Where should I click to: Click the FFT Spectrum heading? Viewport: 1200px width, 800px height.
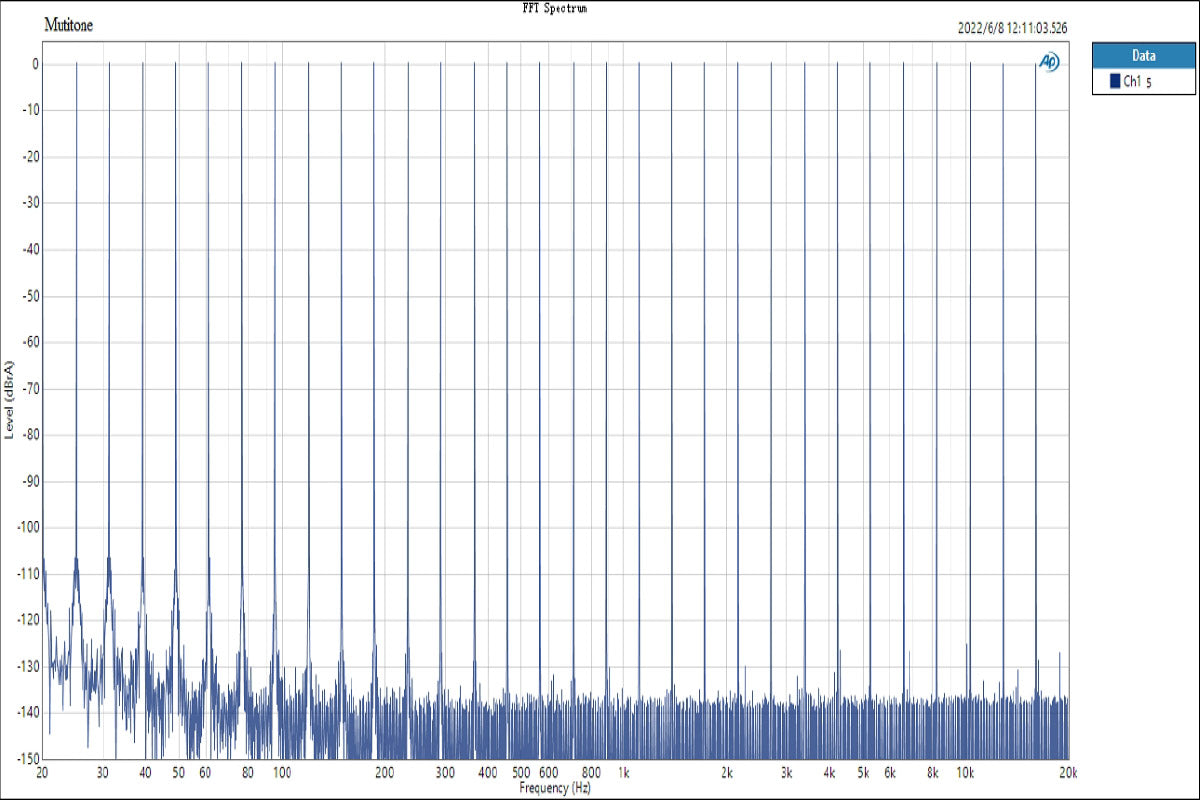tap(554, 8)
